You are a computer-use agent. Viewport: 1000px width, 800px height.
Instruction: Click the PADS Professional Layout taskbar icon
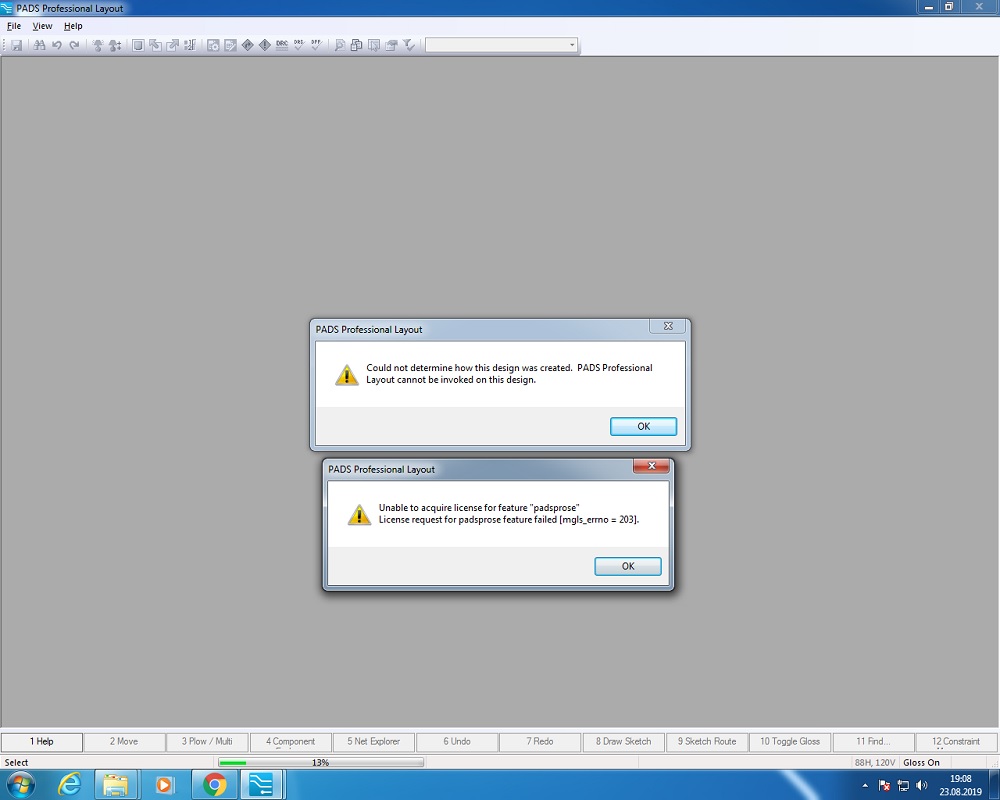(x=260, y=784)
